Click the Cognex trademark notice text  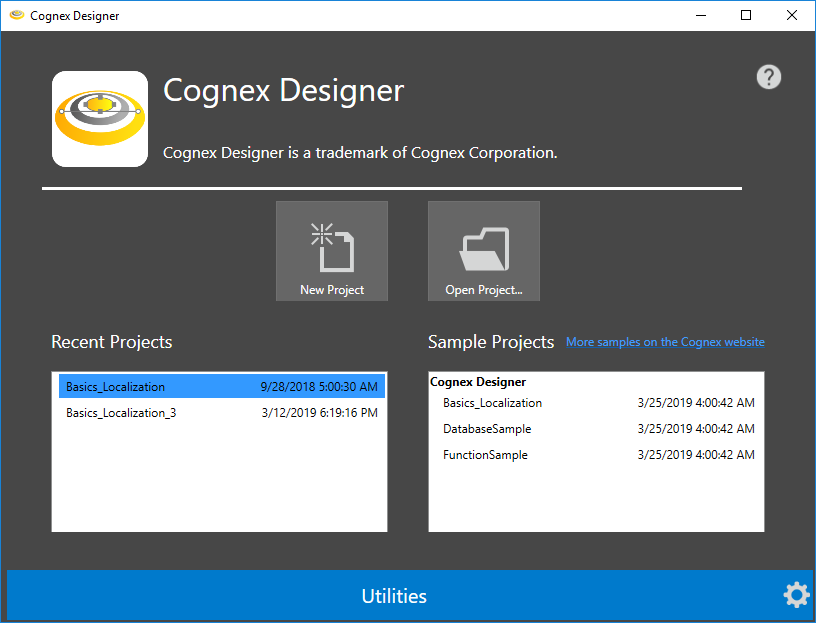360,153
